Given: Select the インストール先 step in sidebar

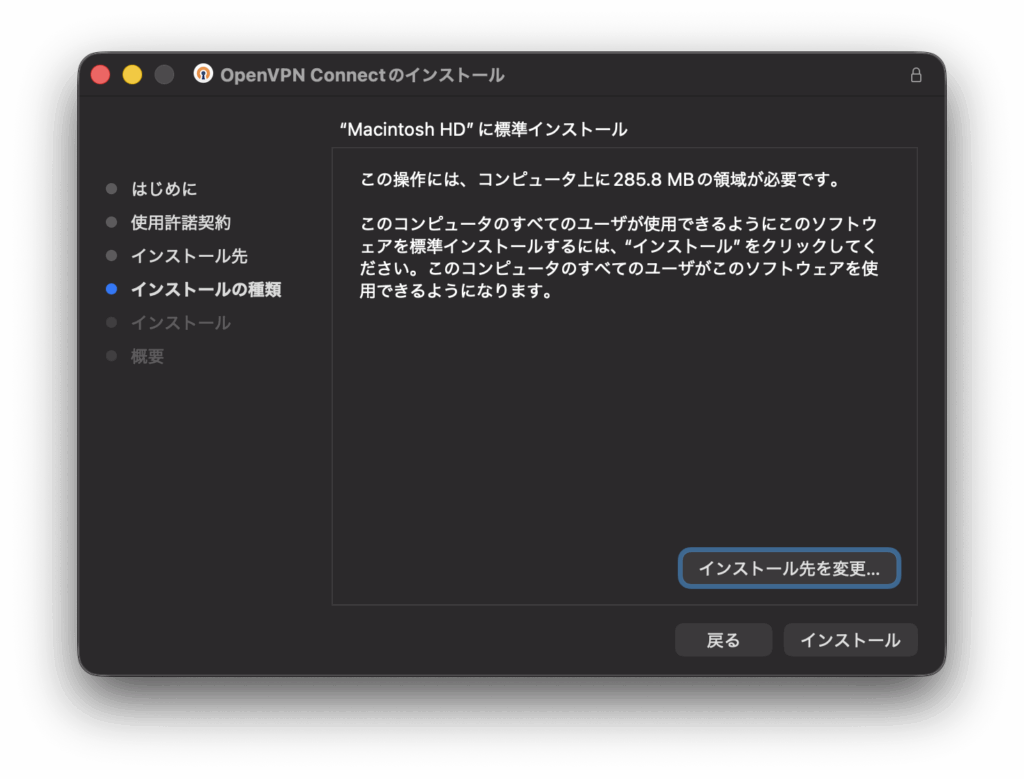Looking at the screenshot, I should [189, 256].
